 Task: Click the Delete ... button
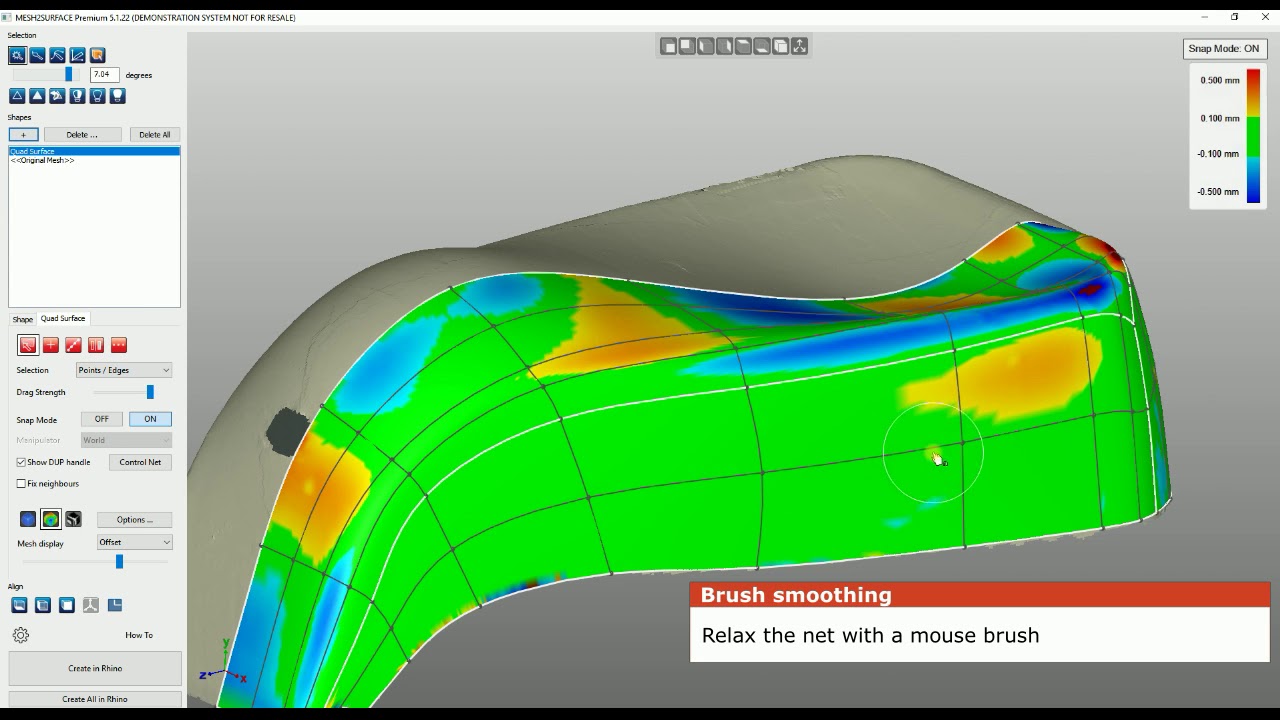click(x=82, y=134)
